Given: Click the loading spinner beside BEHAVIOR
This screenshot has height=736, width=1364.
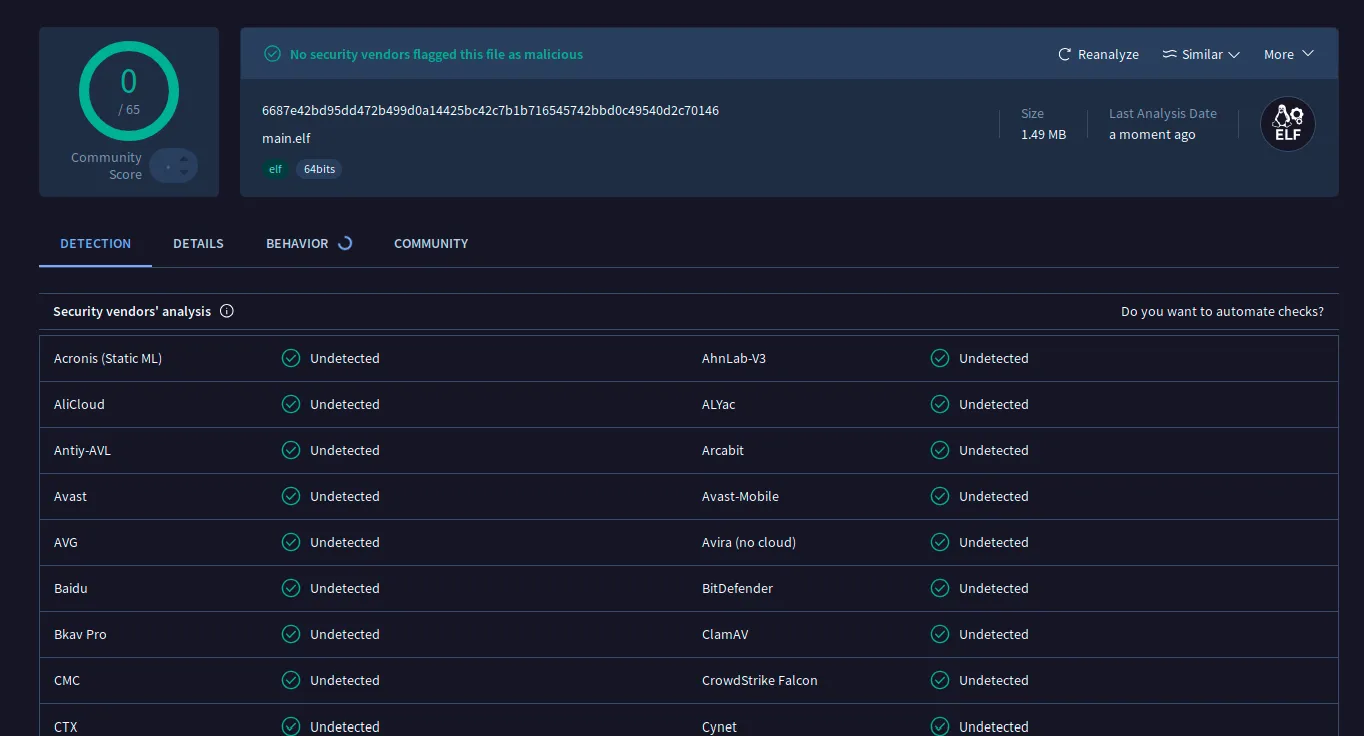Looking at the screenshot, I should click(345, 243).
